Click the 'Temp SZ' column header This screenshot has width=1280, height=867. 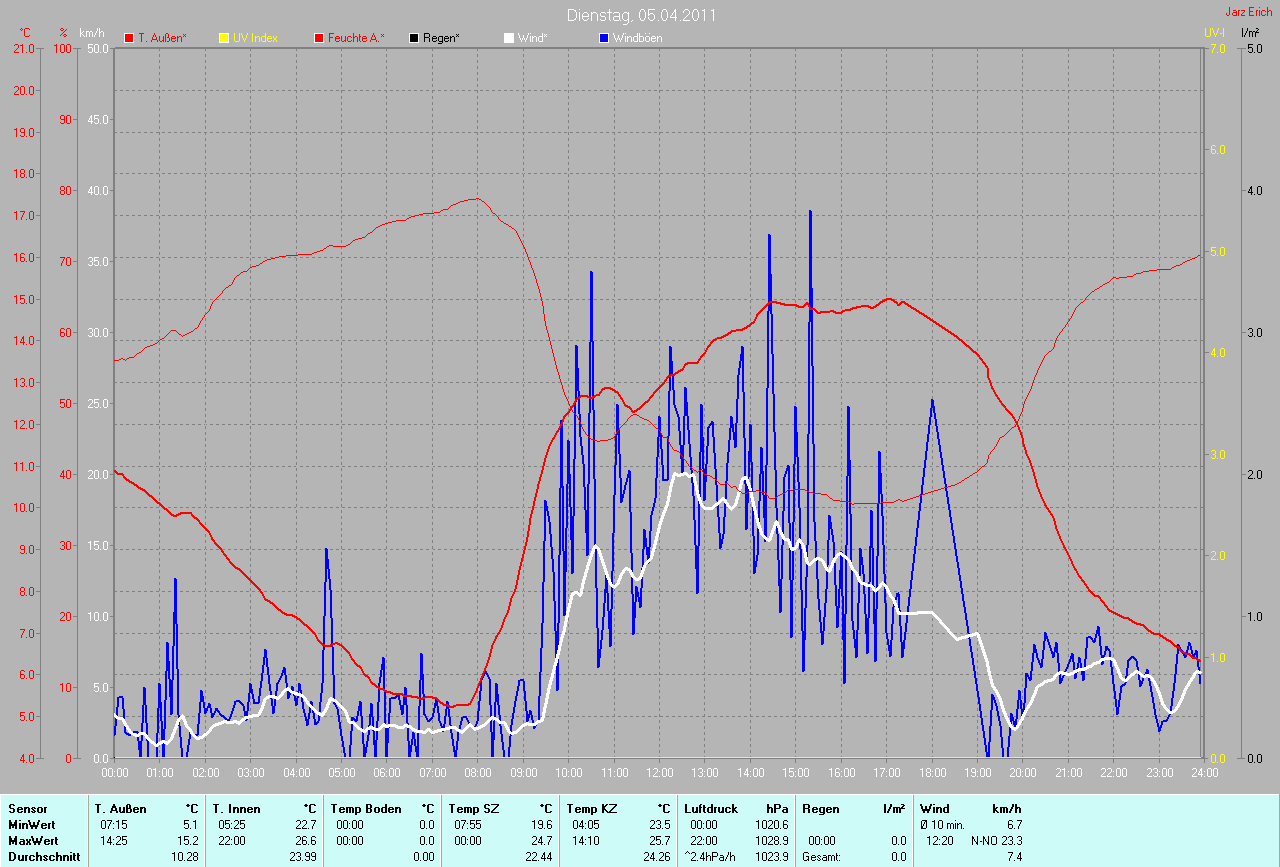point(473,808)
